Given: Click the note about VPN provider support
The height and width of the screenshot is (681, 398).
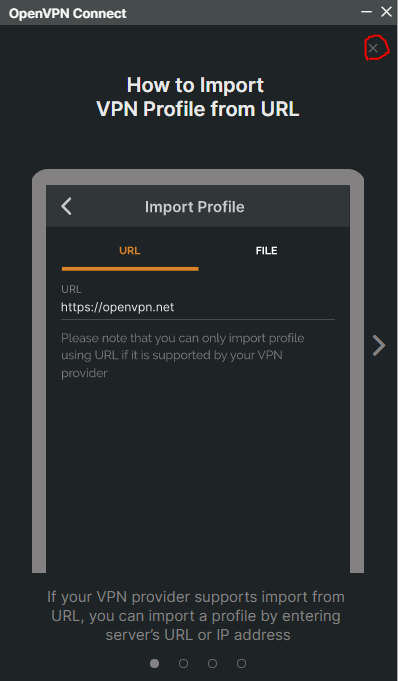Looking at the screenshot, I should click(182, 355).
